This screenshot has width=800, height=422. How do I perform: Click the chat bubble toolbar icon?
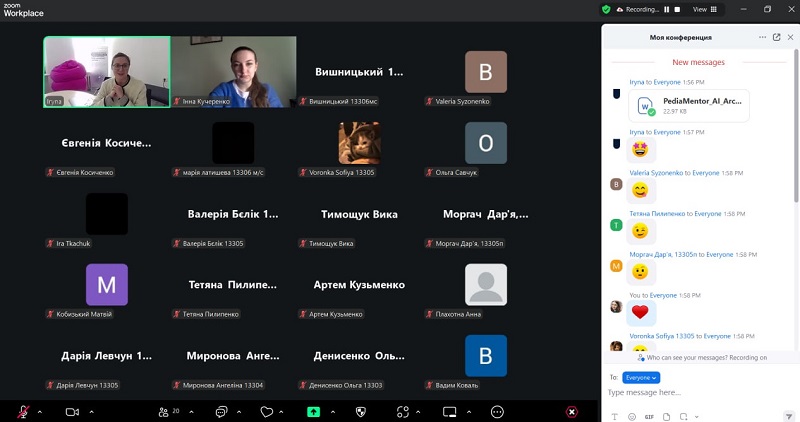click(221, 411)
